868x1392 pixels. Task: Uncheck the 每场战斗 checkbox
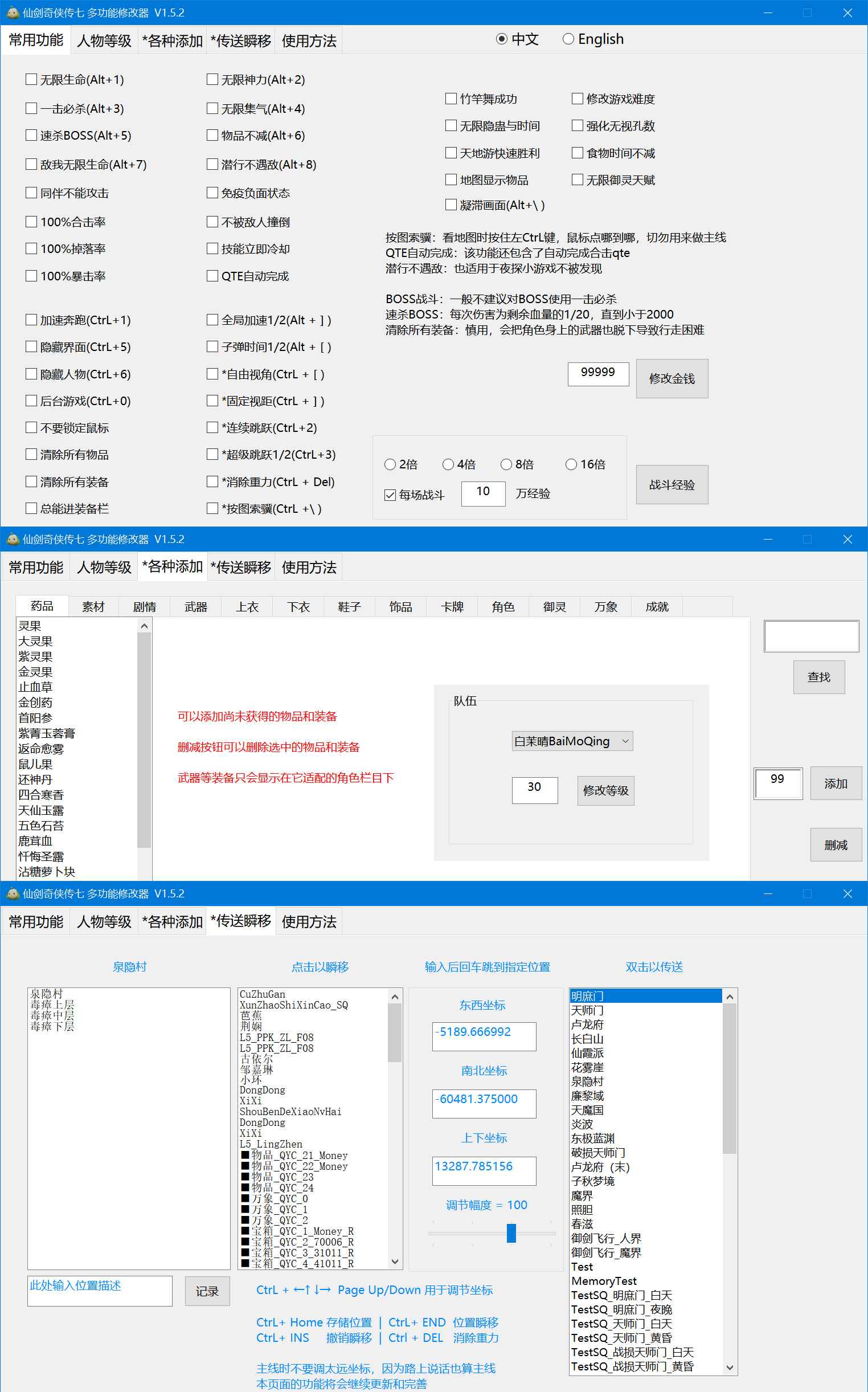[x=390, y=495]
